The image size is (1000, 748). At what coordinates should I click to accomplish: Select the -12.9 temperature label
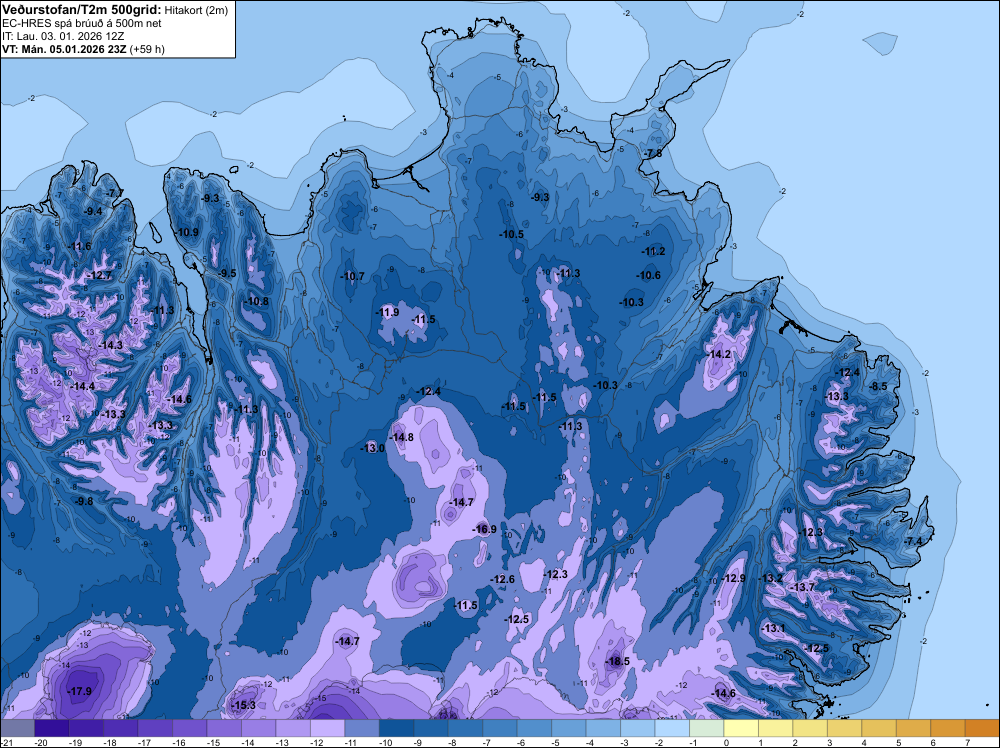pyautogui.click(x=733, y=578)
